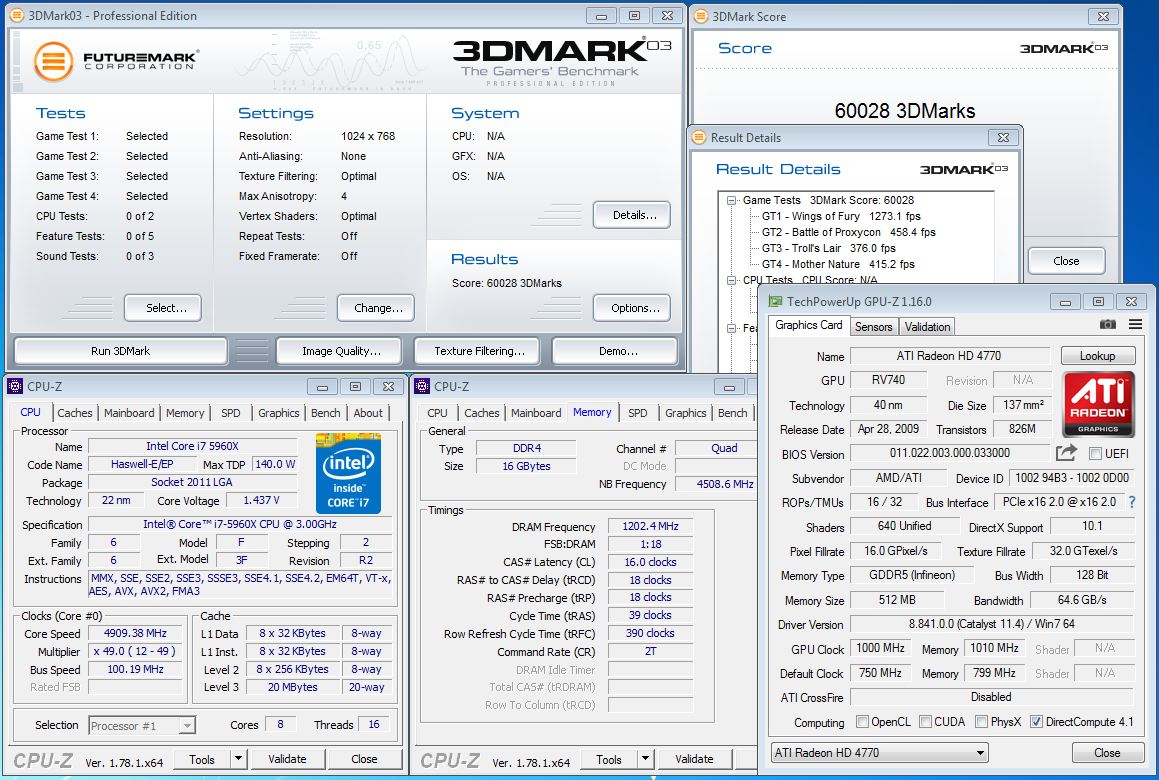Viewport: 1159px width, 780px height.
Task: Click the 3DMark03 title bar app icon
Action: pos(17,16)
